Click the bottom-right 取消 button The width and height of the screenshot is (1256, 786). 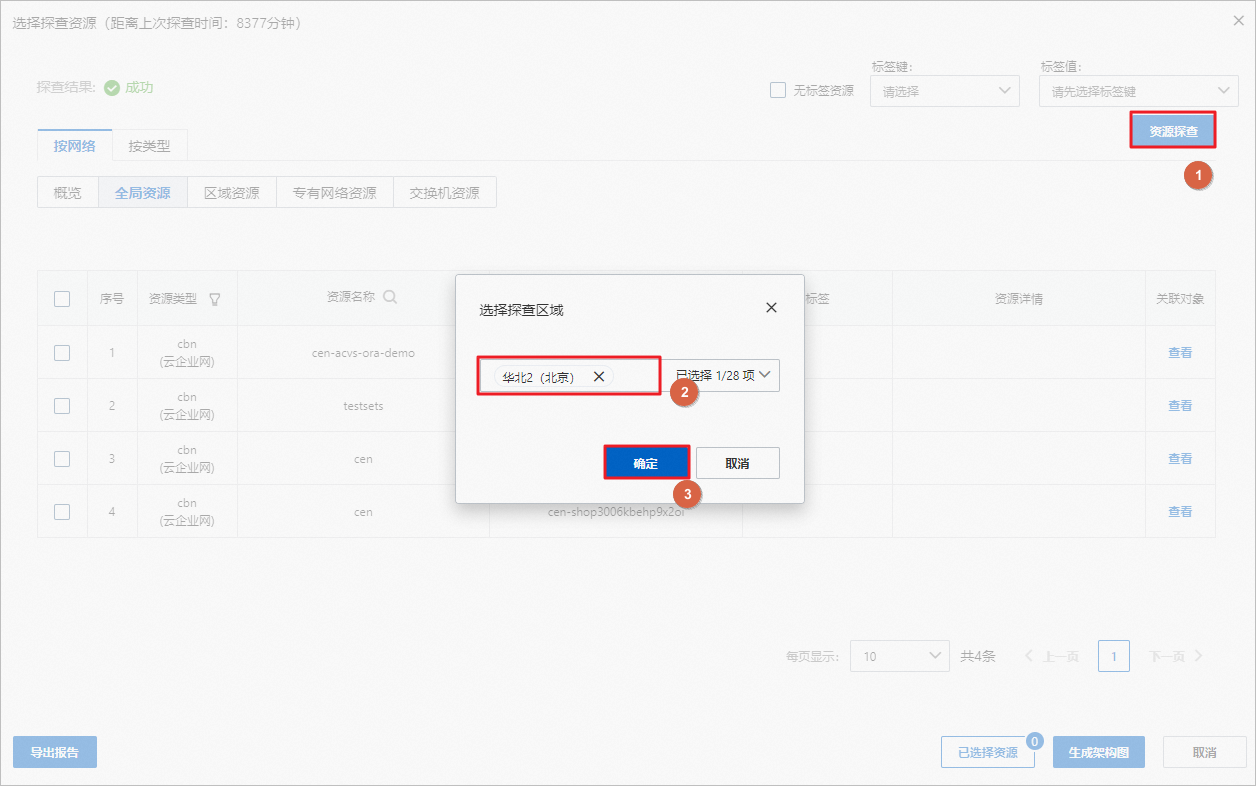(1204, 752)
